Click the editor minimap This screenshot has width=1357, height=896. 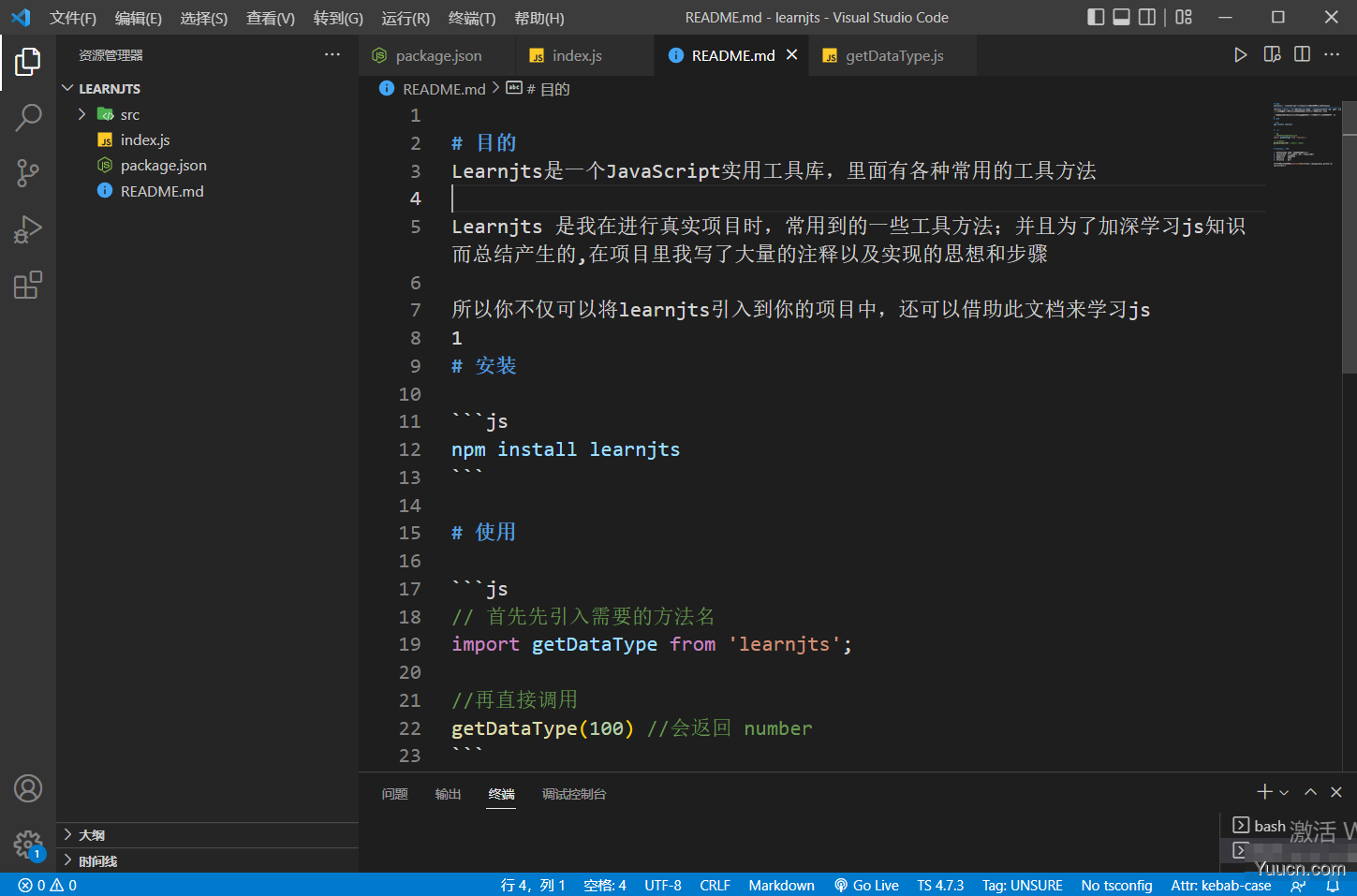(1305, 136)
